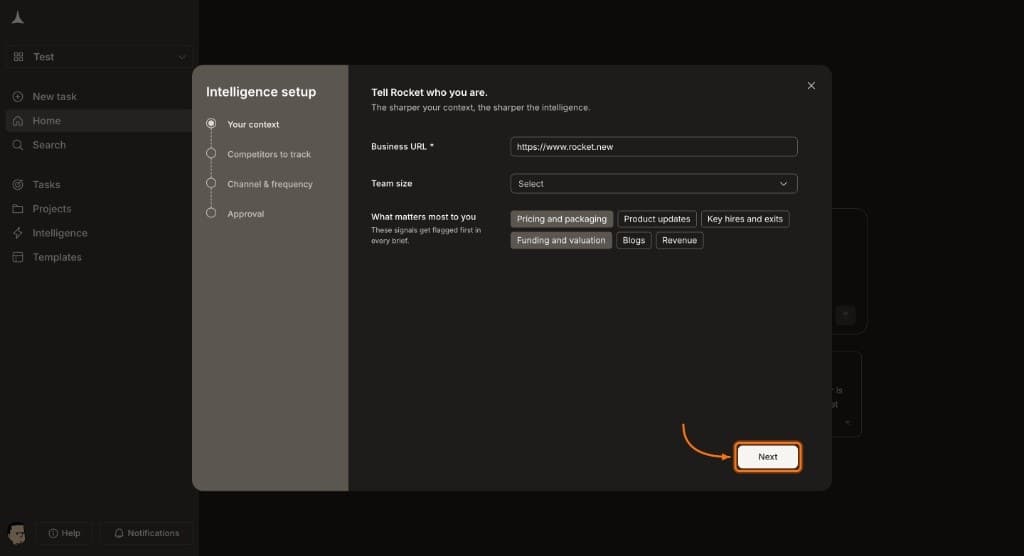Screen dimensions: 1024x556
Task: Open the Notifications button
Action: tap(146, 533)
